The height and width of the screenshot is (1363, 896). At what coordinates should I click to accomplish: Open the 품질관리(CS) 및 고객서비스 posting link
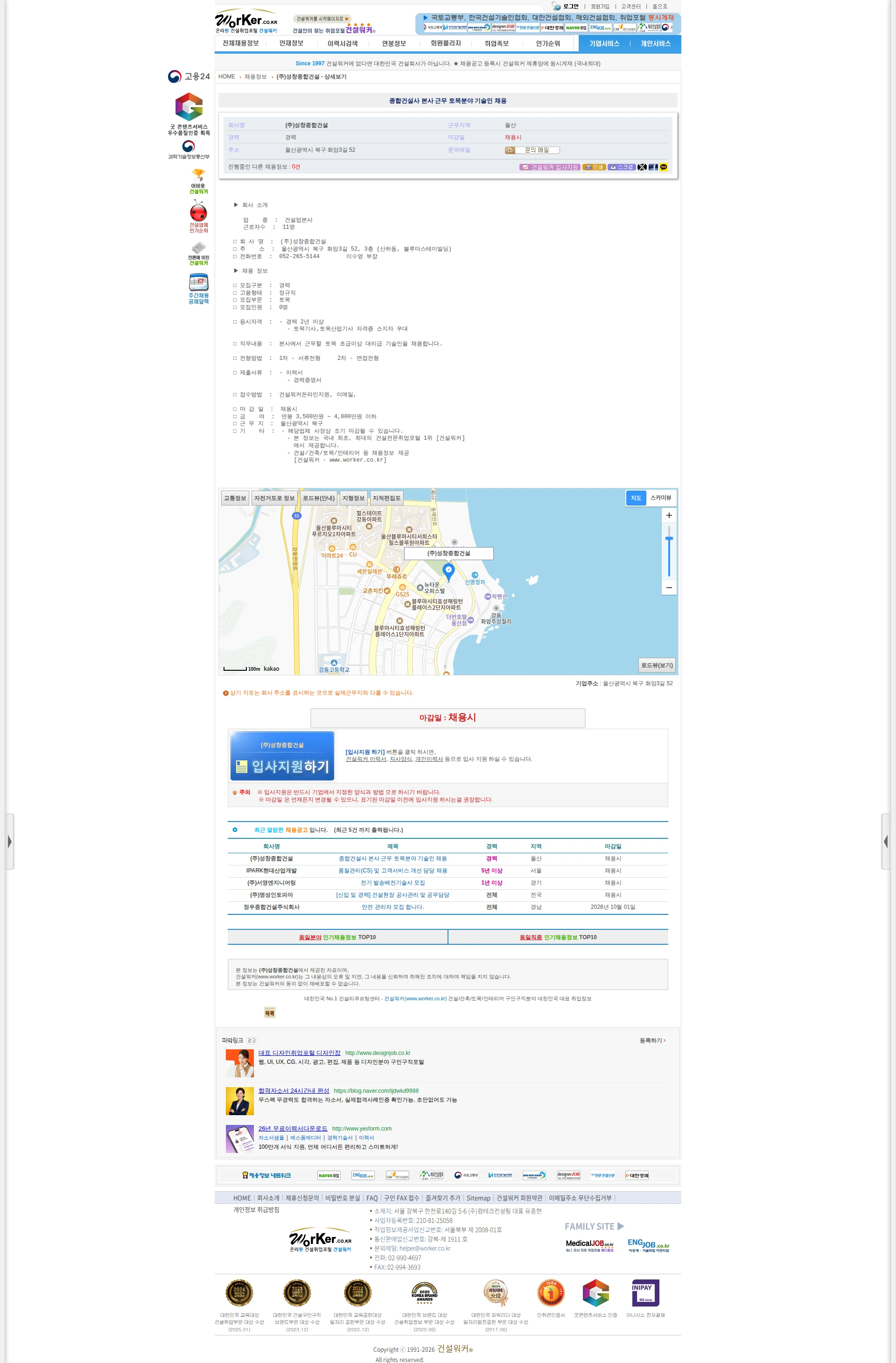click(393, 871)
